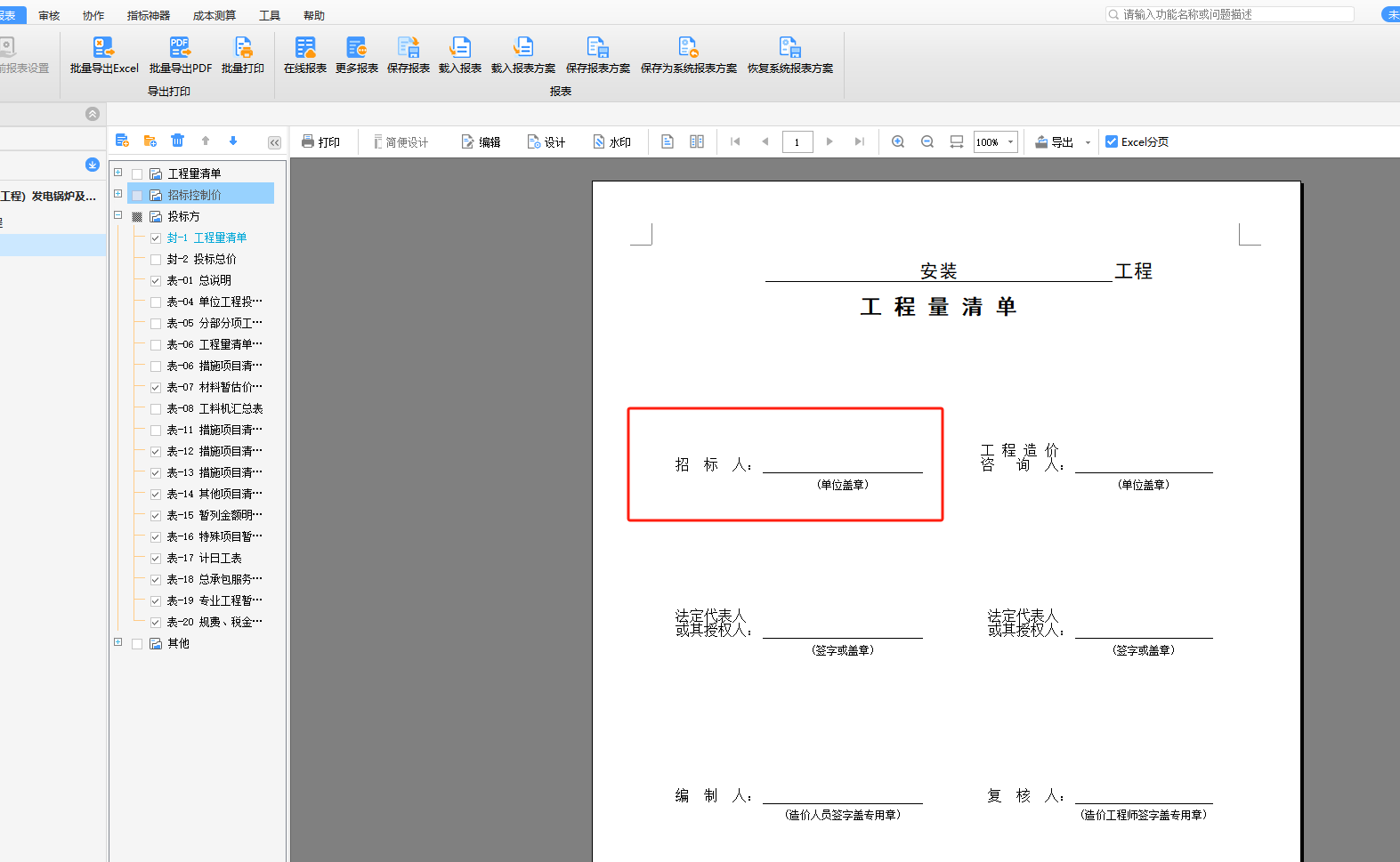Toggle 表-17 计日工表 checkbox
Viewport: 1400px width, 862px height.
pyautogui.click(x=156, y=559)
